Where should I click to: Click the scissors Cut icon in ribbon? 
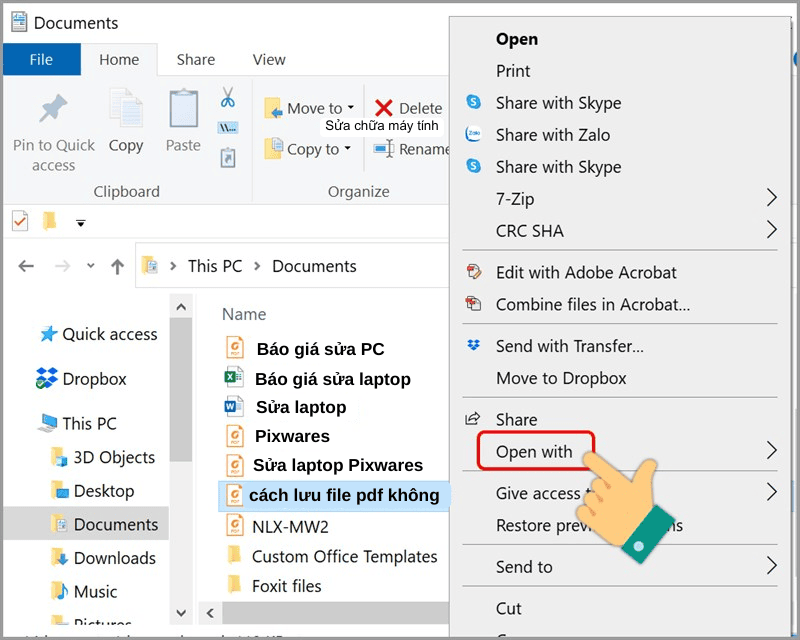point(228,98)
